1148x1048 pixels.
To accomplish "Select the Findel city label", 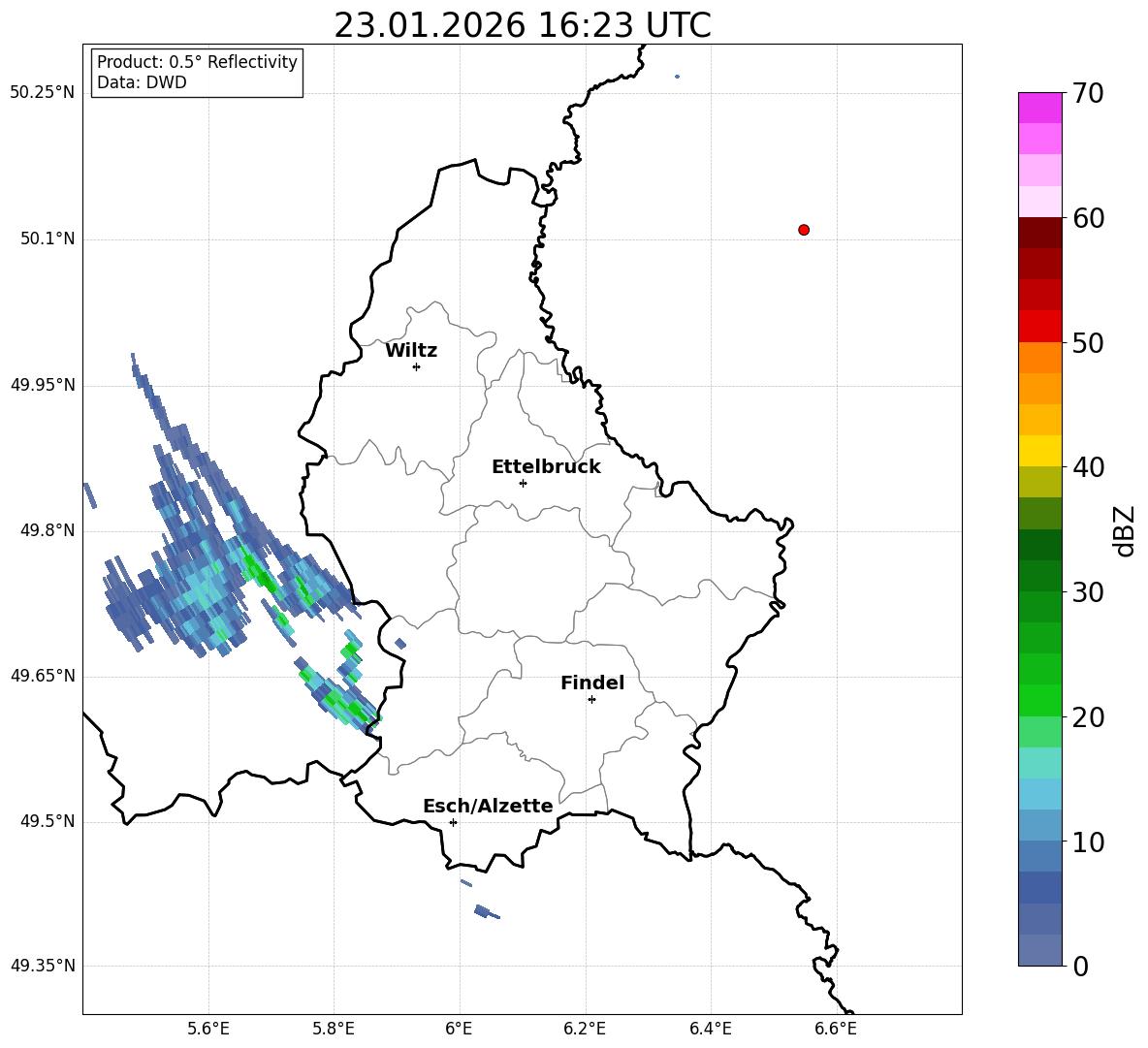I will (592, 683).
